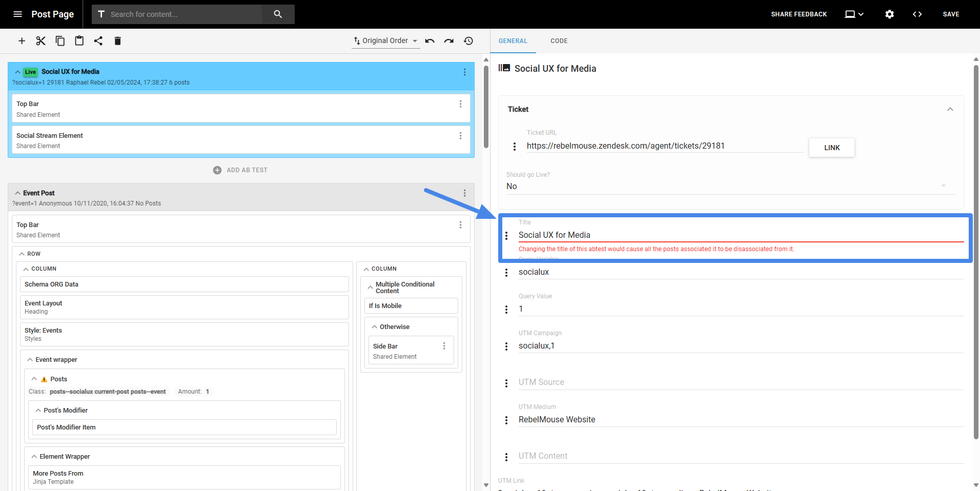Screen dimensions: 980x491
Task: Click the undo arrow icon
Action: click(430, 41)
